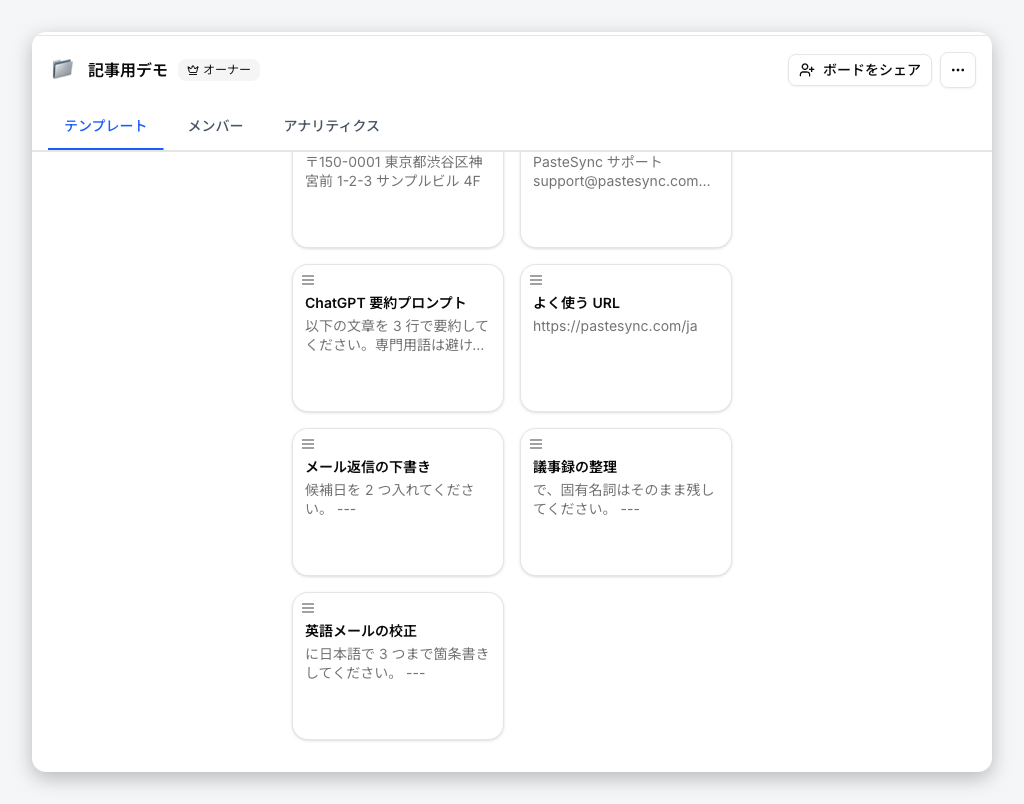Open the three-dots more options menu
The image size is (1024, 804).
coord(957,70)
